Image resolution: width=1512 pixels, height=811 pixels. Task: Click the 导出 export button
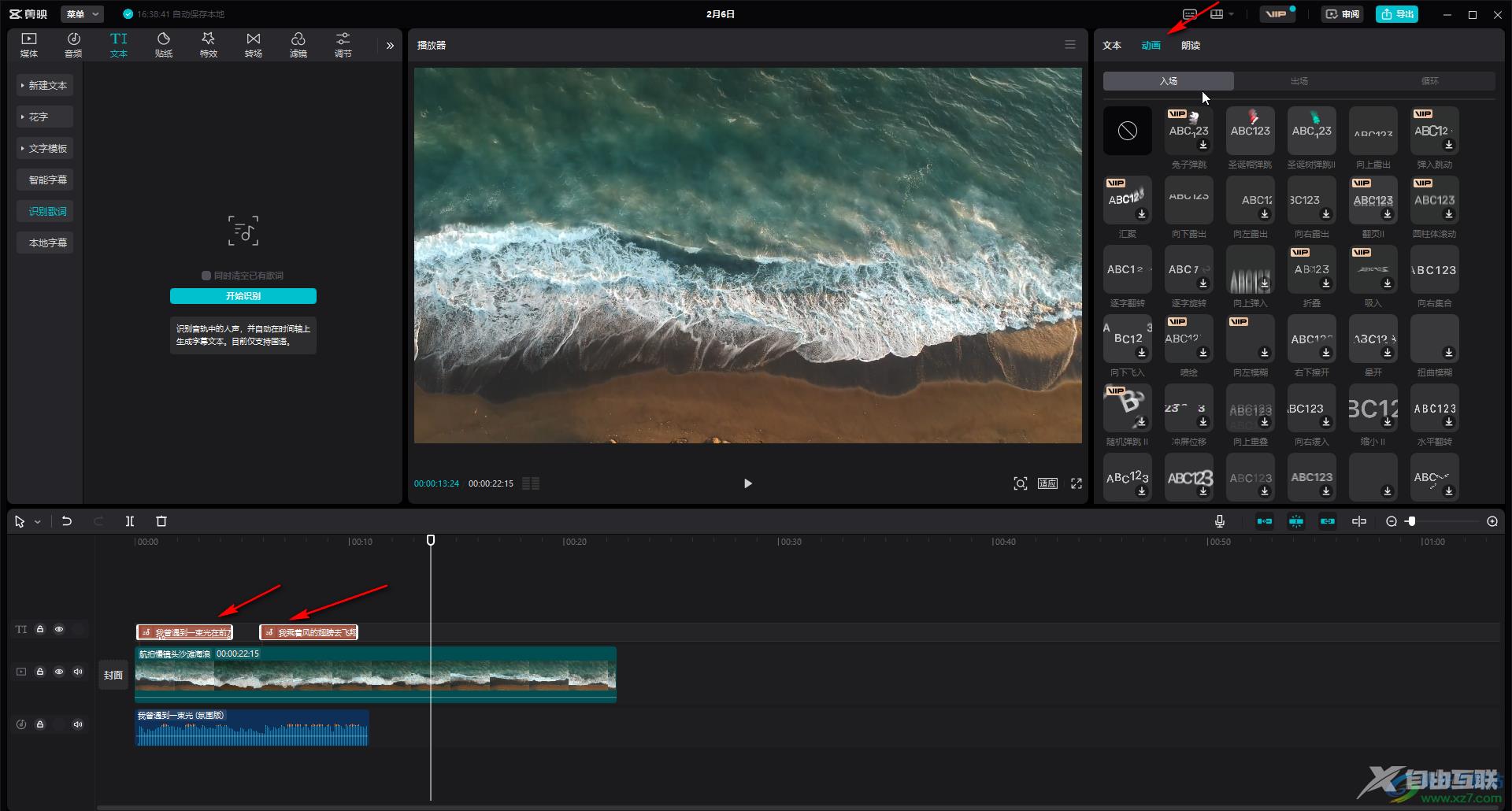[1397, 14]
